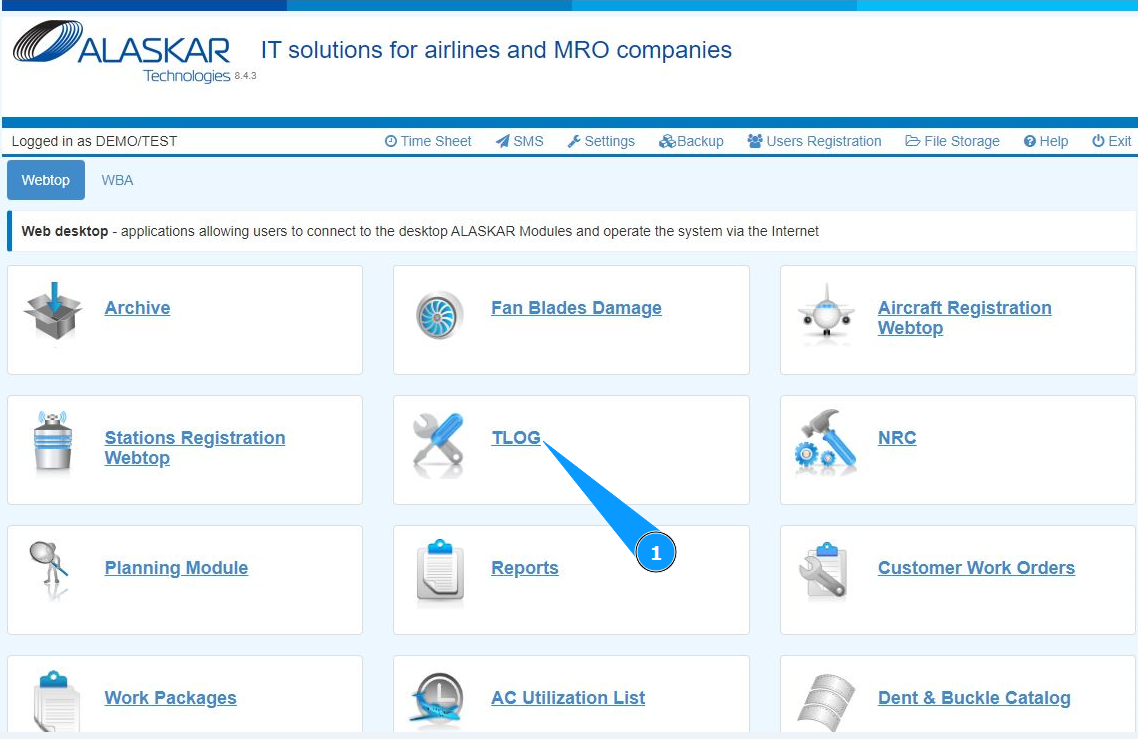Open the NRC module link

[897, 437]
